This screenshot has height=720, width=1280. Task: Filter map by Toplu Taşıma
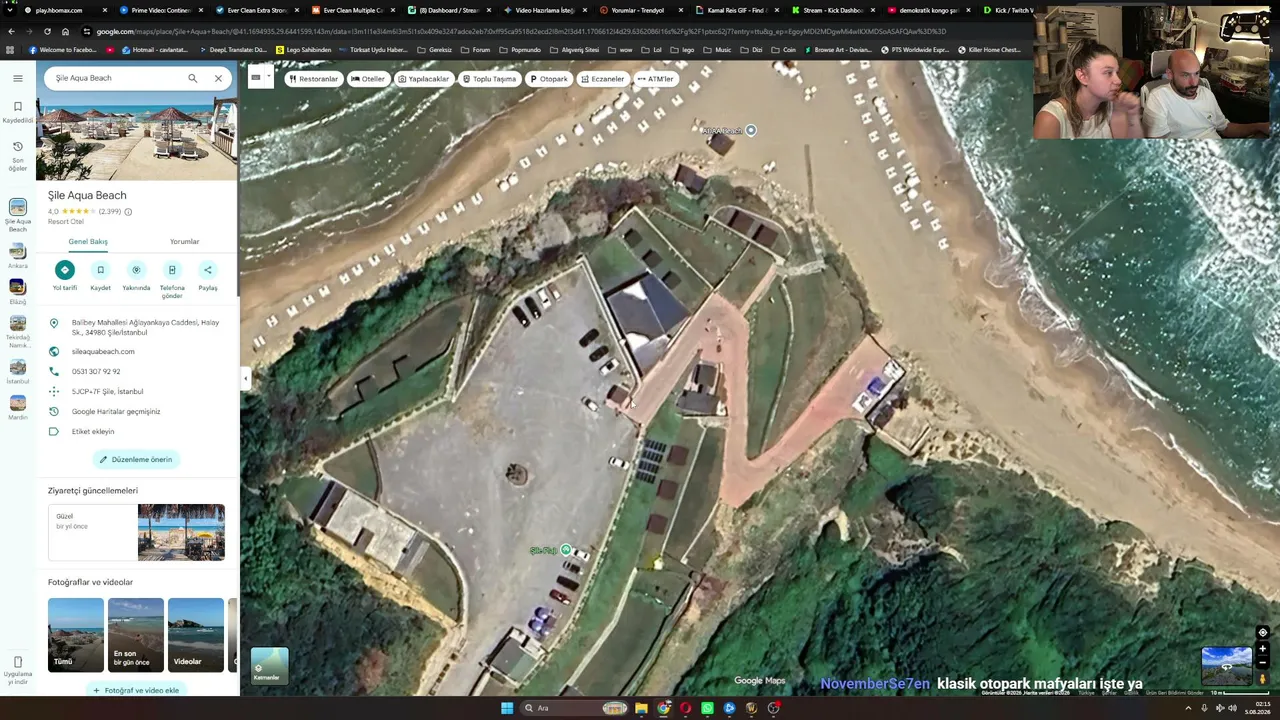[490, 79]
